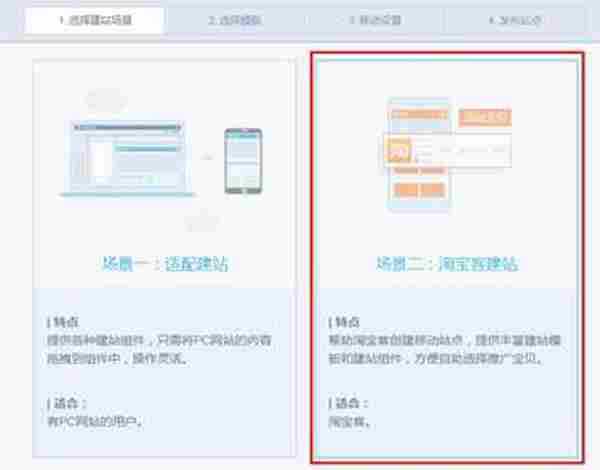Click the cloud graphic above the laptop
600x470 pixels.
[x=106, y=100]
